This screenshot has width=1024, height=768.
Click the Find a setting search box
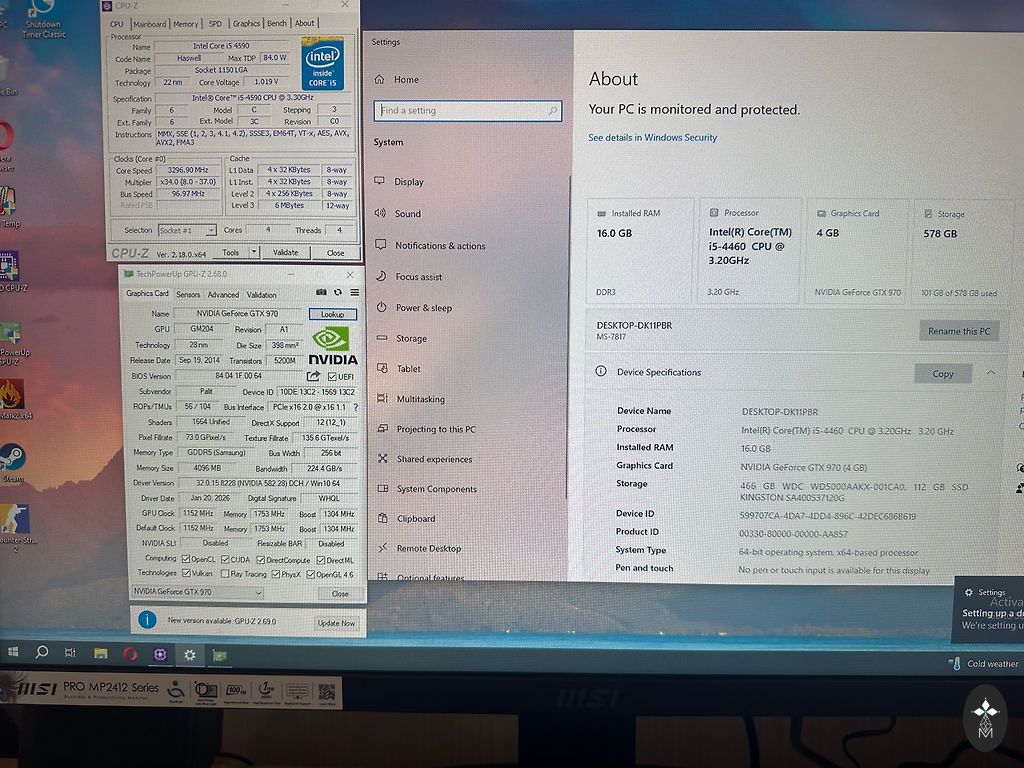click(x=467, y=111)
